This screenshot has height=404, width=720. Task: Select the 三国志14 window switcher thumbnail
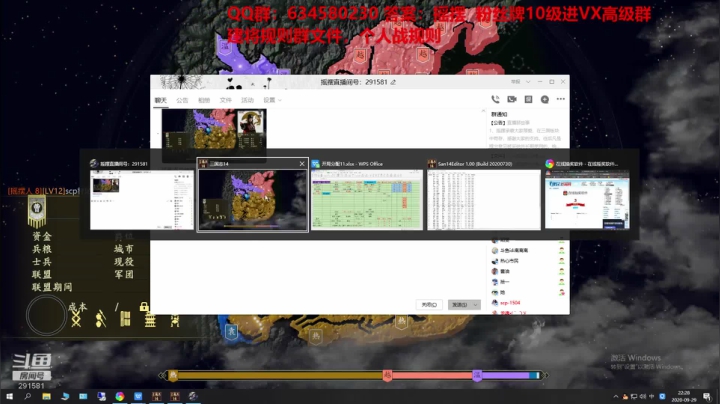pos(253,200)
